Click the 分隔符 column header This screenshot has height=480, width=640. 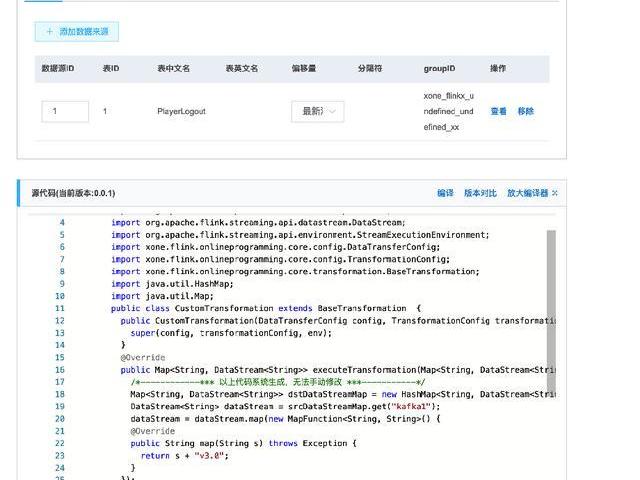[x=369, y=69]
